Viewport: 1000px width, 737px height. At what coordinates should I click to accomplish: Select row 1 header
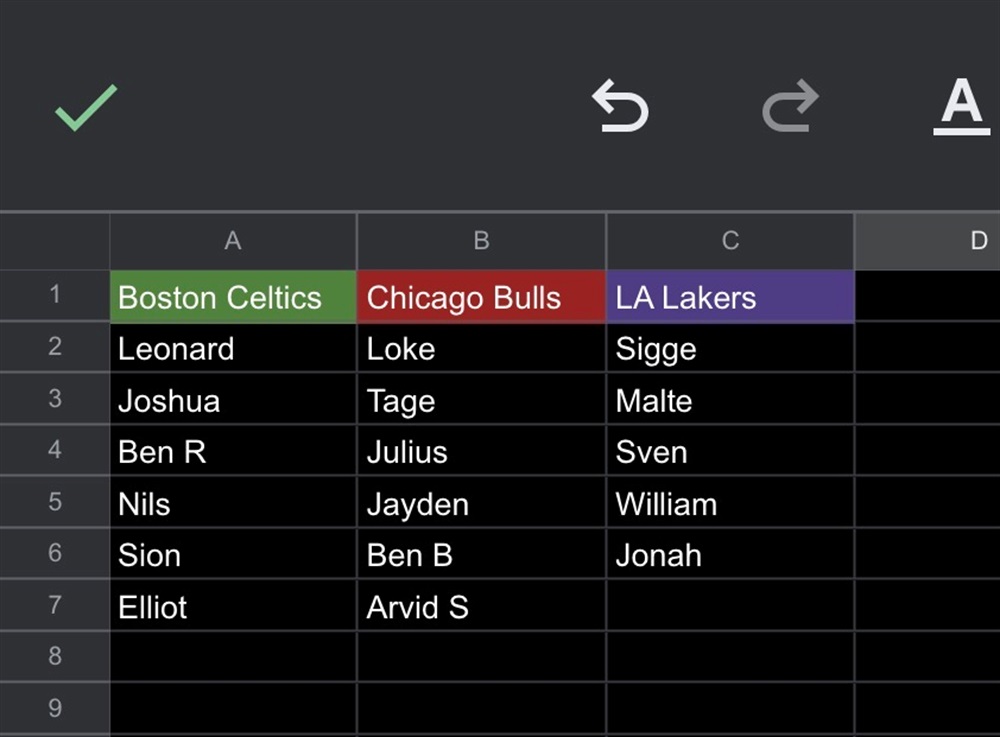(55, 296)
